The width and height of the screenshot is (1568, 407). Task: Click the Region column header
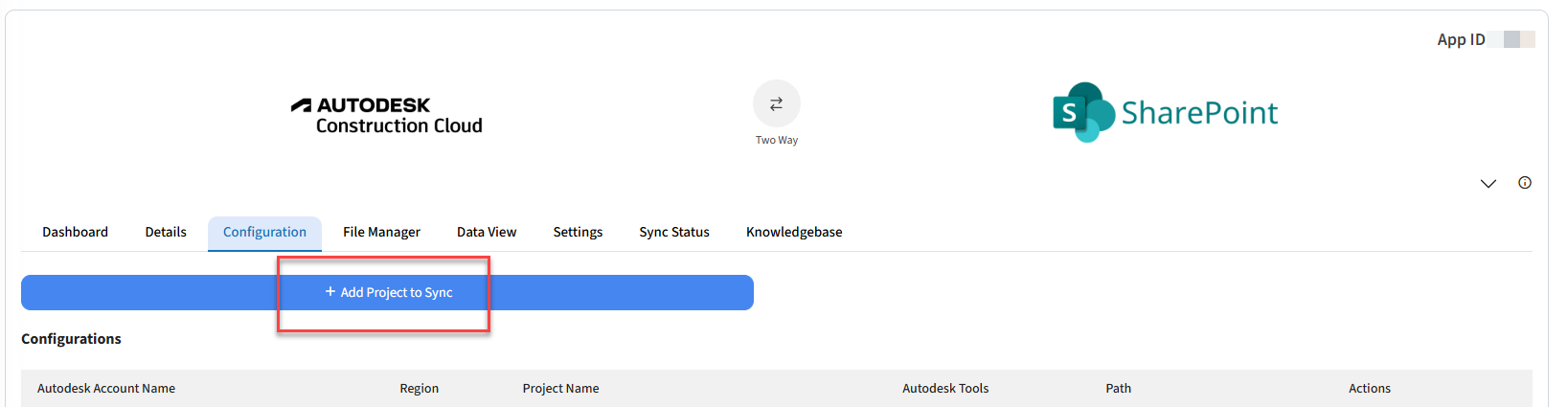(x=420, y=388)
